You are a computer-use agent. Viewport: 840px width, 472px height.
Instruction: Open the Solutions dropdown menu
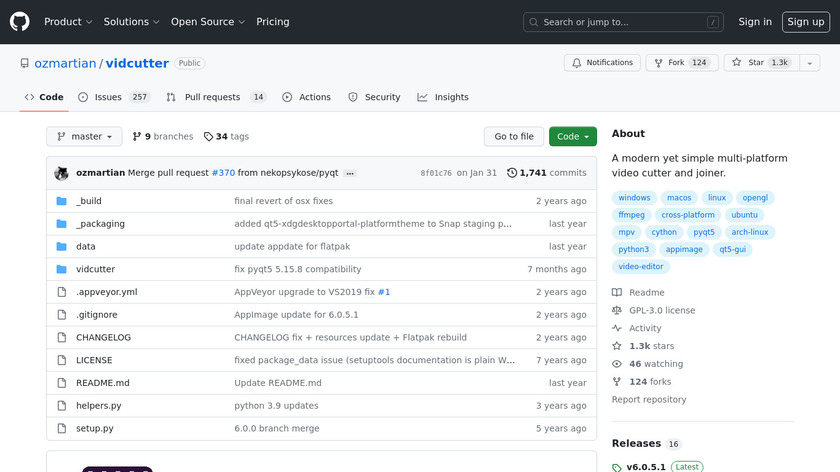(x=131, y=22)
